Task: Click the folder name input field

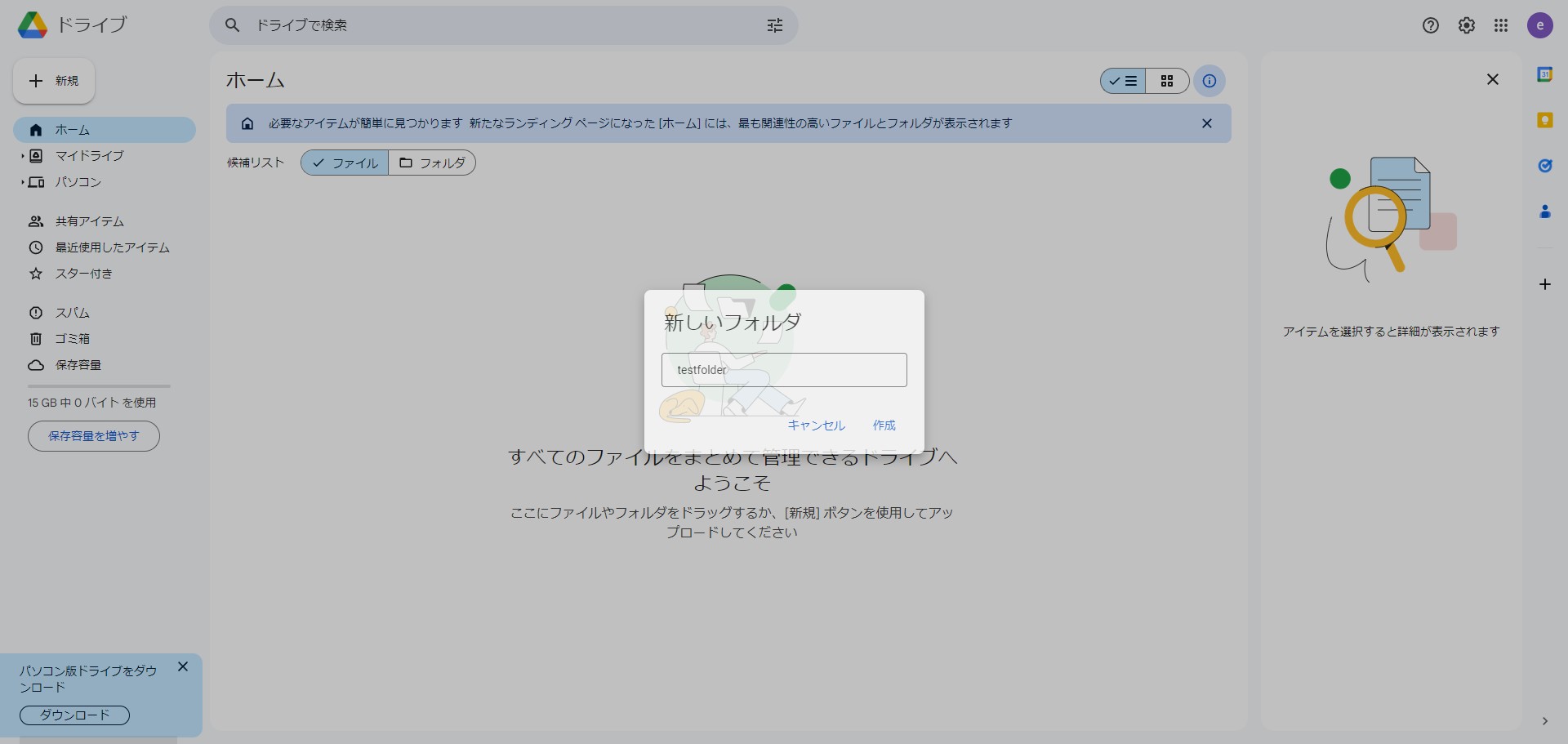Action: 784,370
